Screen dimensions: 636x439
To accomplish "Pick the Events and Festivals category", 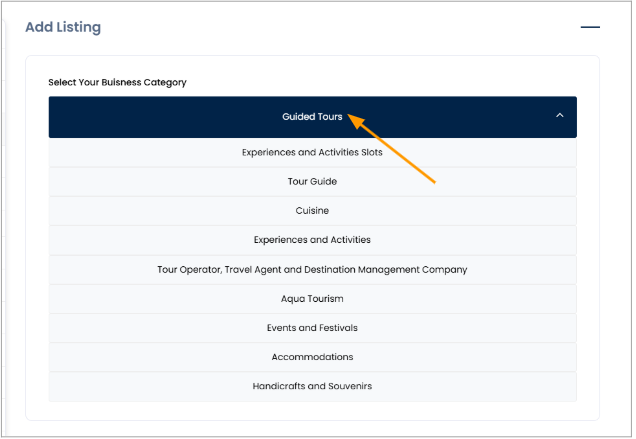I will 312,328.
